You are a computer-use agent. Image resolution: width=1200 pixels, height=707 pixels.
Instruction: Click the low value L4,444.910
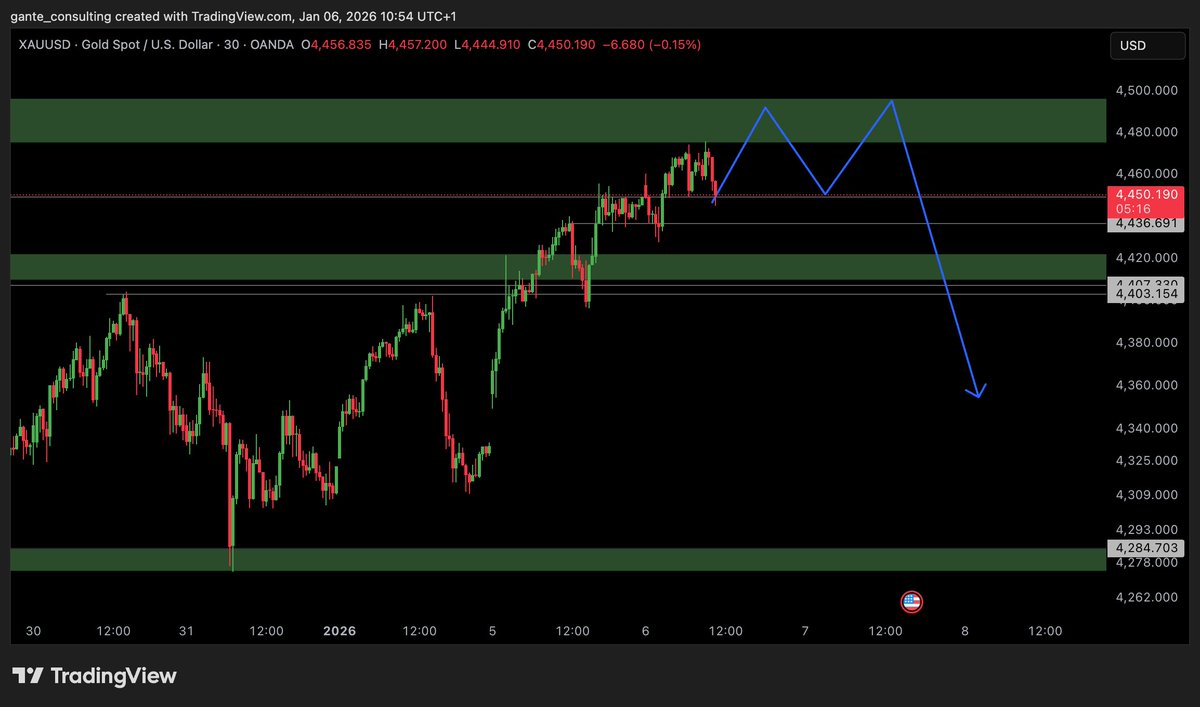click(x=487, y=45)
